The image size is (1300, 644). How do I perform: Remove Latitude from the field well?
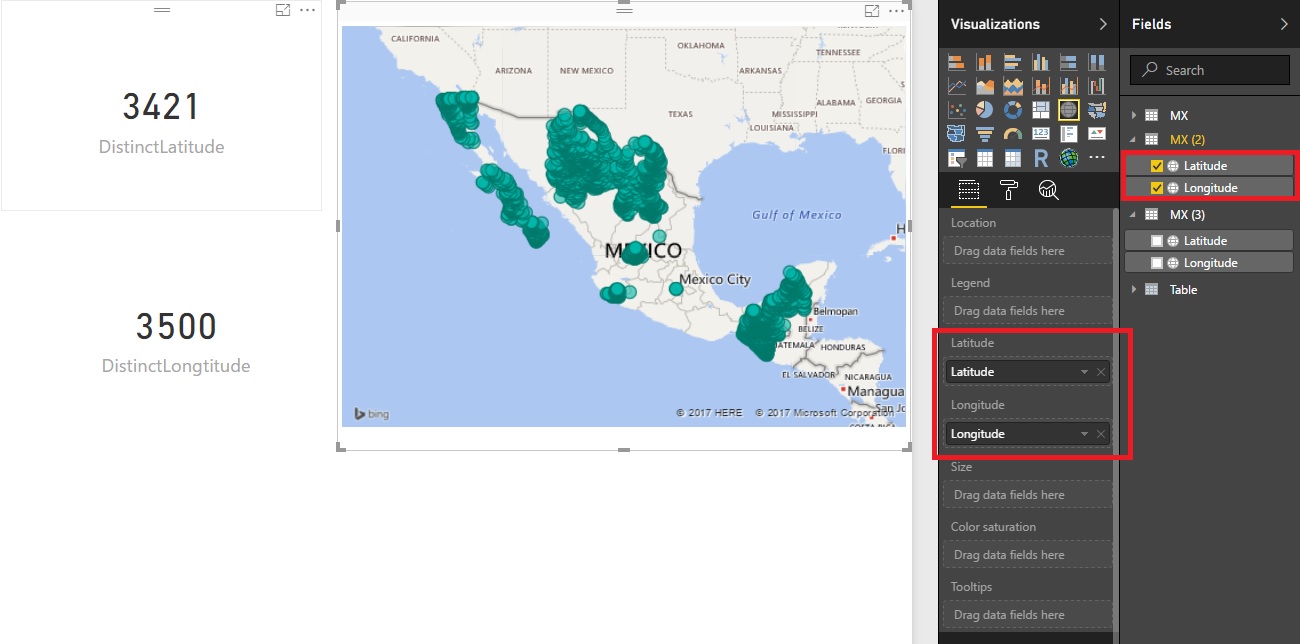pyautogui.click(x=1101, y=372)
